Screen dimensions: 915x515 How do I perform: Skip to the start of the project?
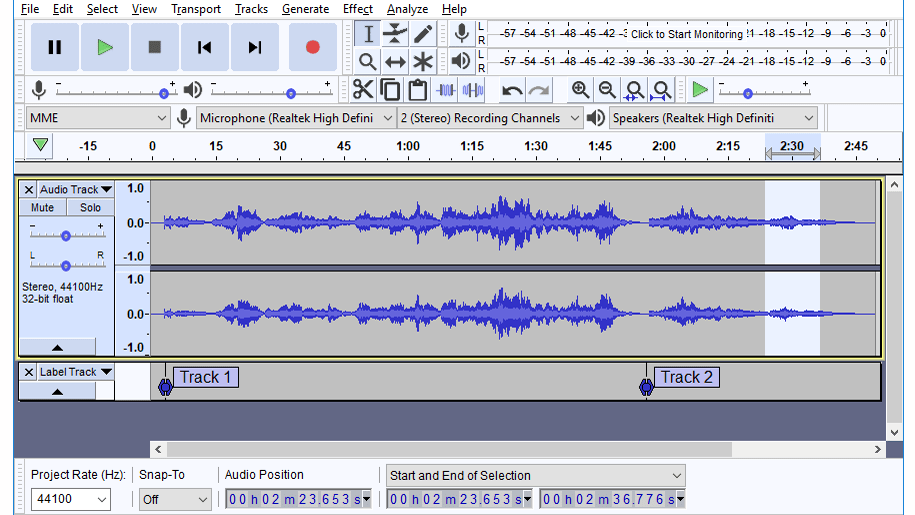point(205,47)
